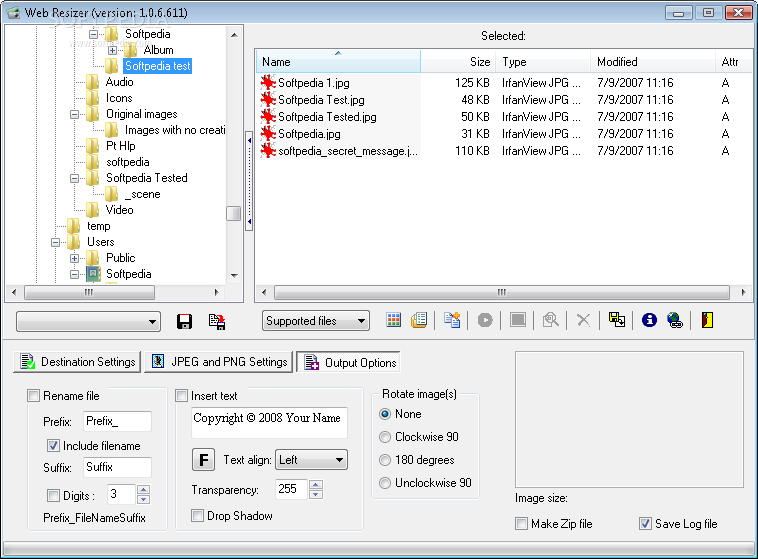
Task: Click the F font button
Action: point(204,459)
